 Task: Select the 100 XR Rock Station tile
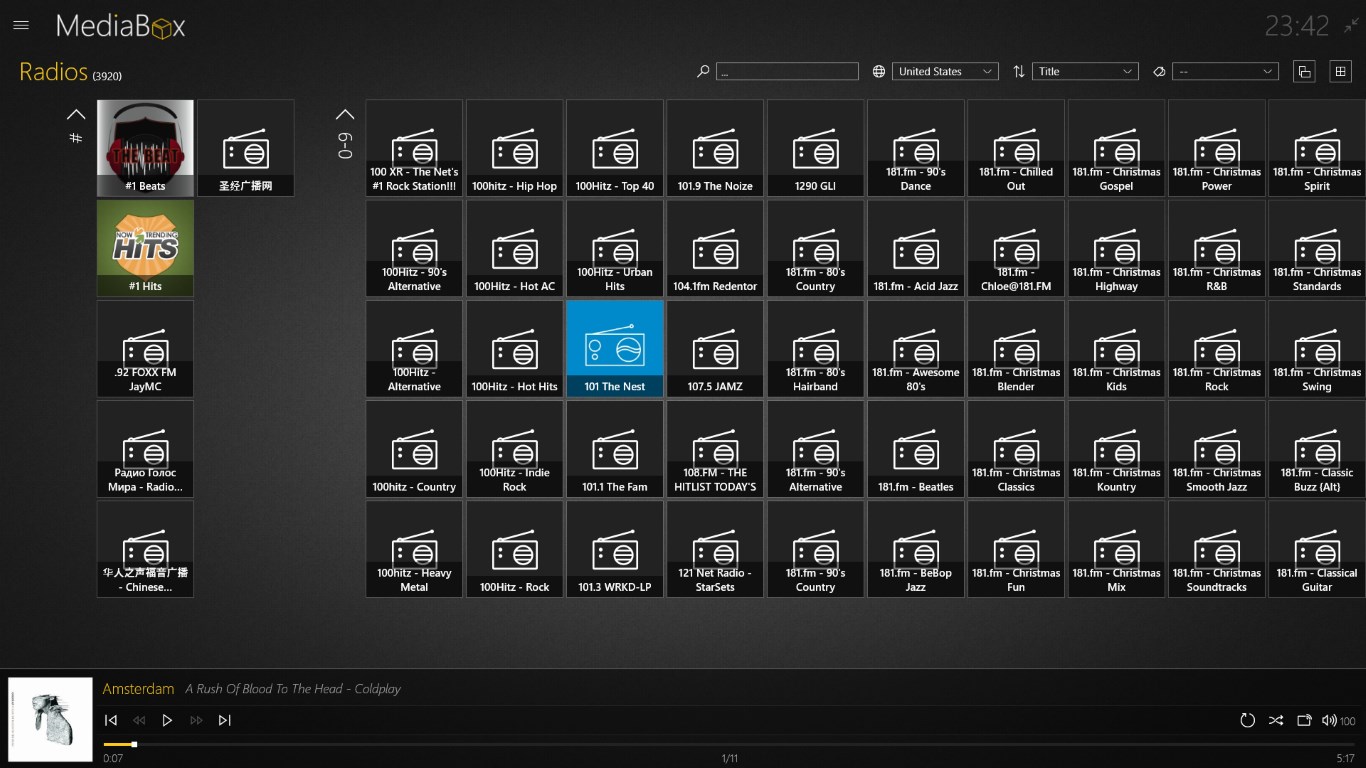coord(414,148)
